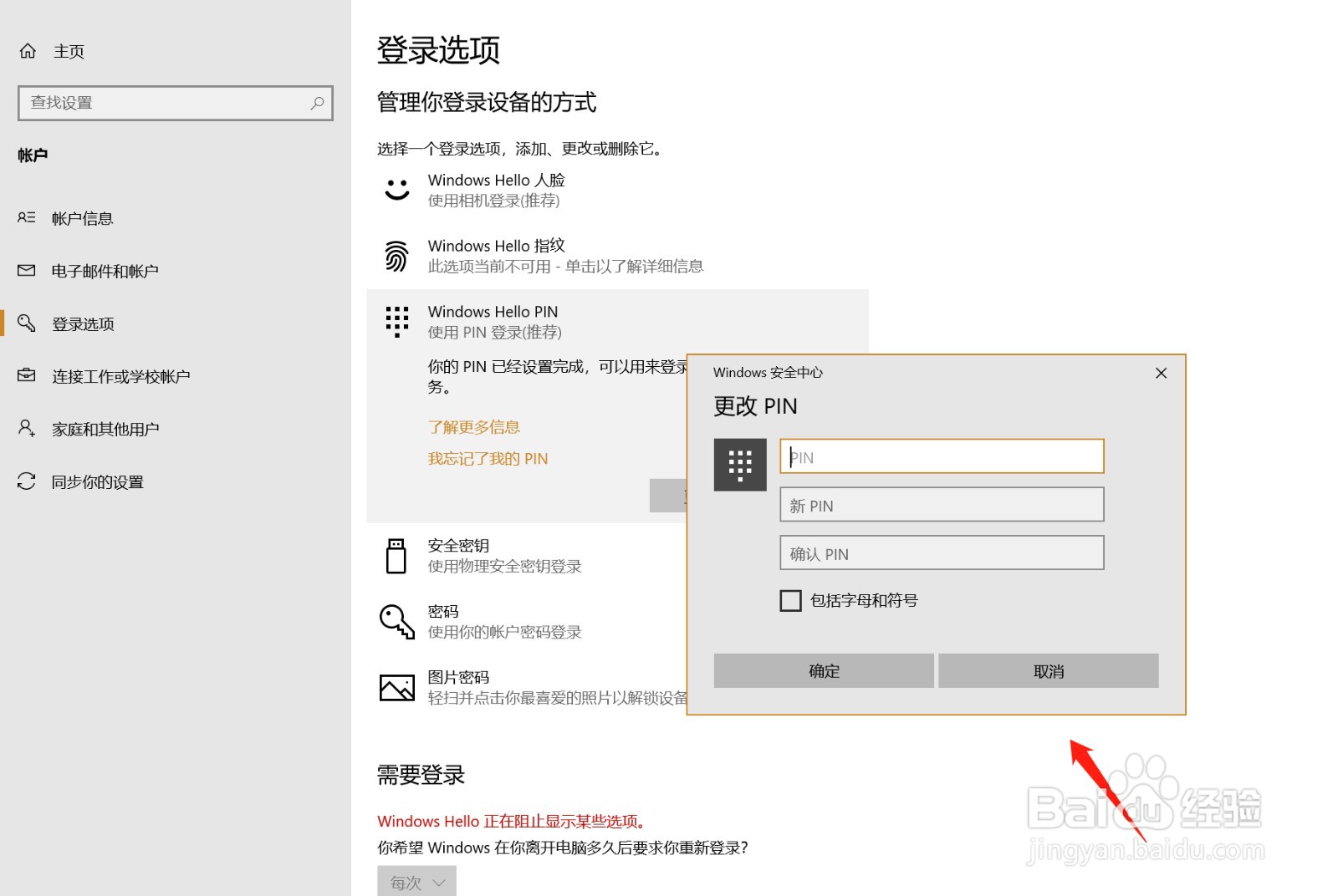The width and height of the screenshot is (1338, 896).
Task: Click the 查找设置 search box
Action: pyautogui.click(x=176, y=103)
